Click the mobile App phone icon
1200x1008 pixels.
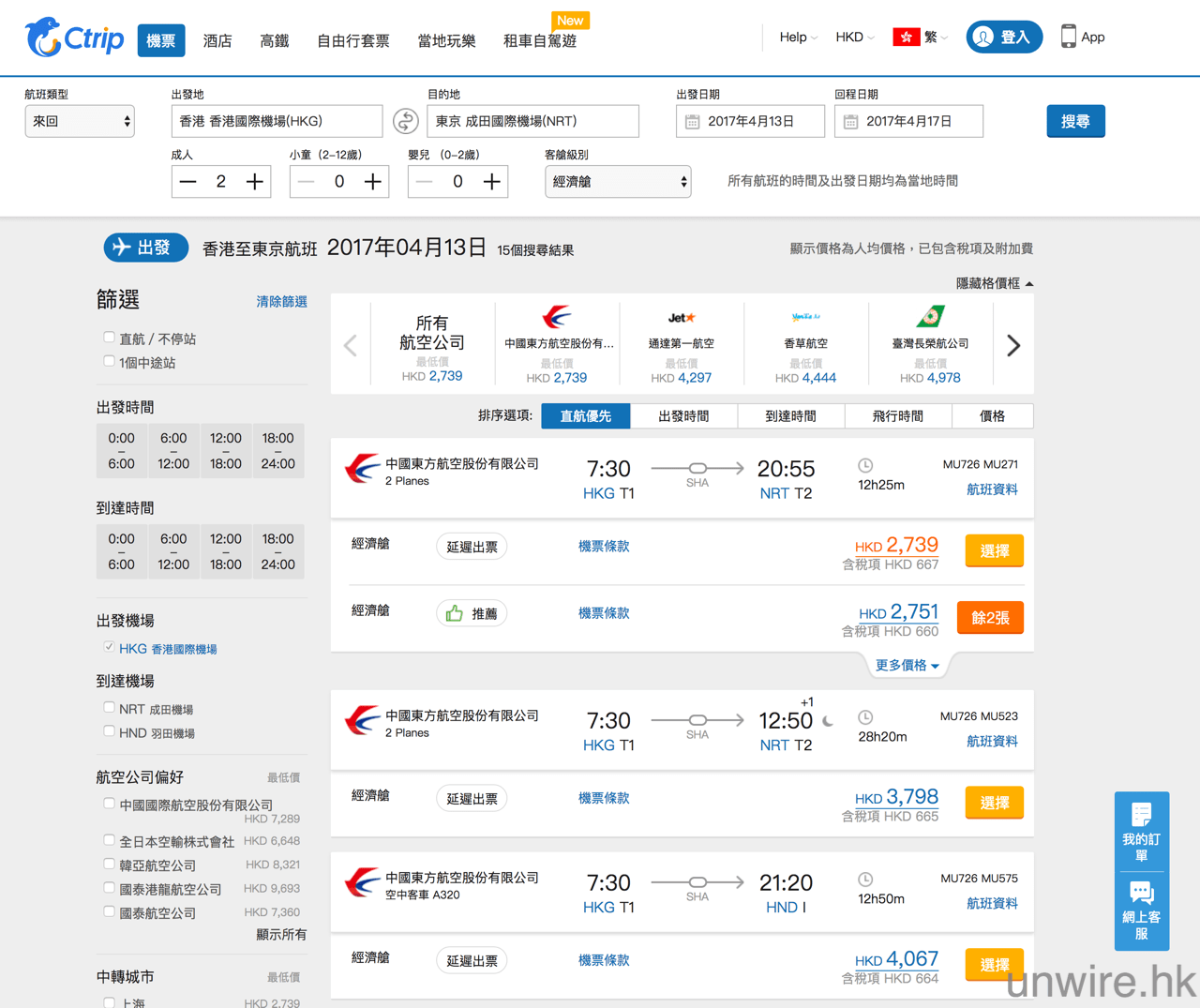[1068, 37]
